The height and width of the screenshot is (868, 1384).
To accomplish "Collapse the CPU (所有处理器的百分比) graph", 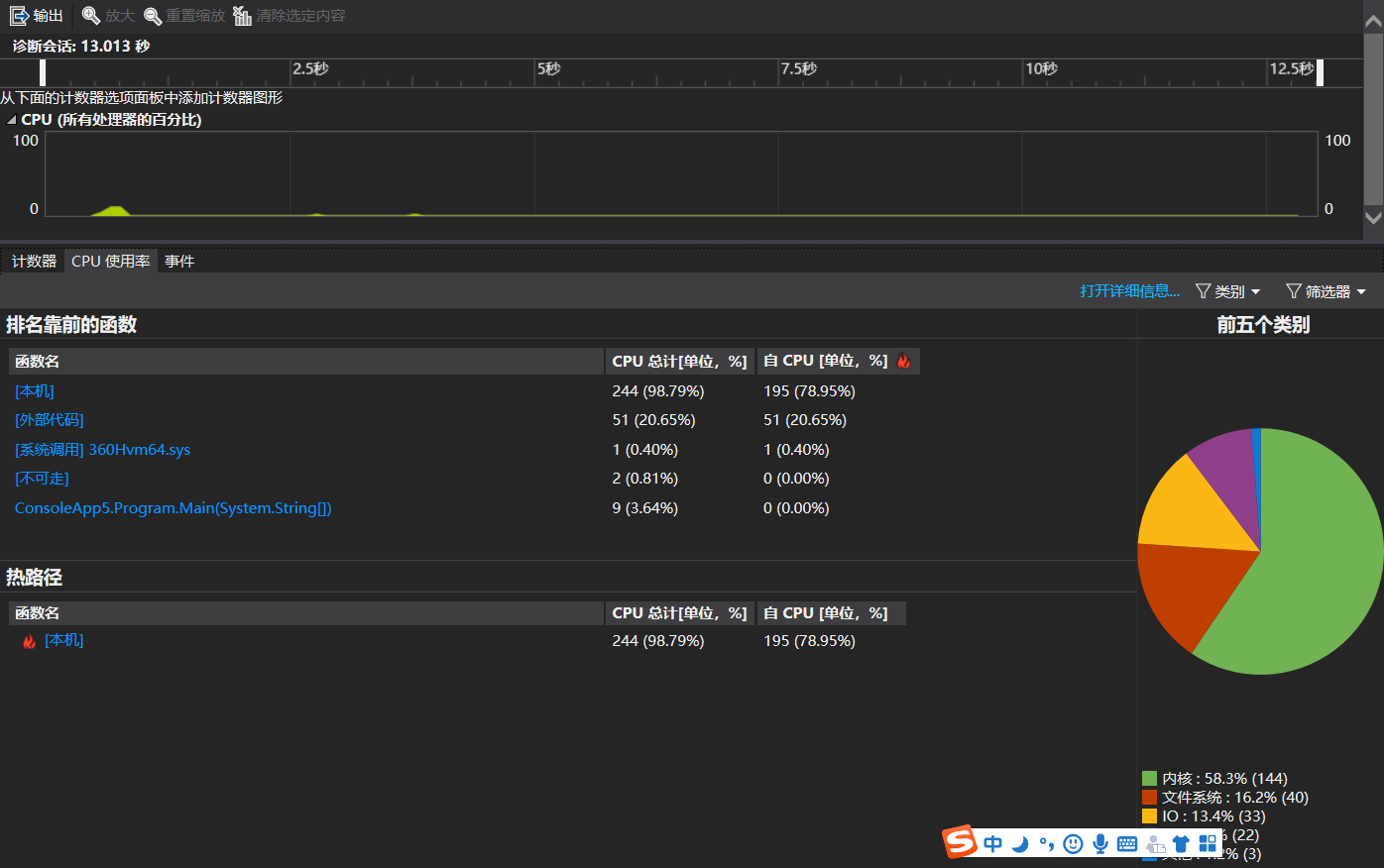I will (11, 120).
